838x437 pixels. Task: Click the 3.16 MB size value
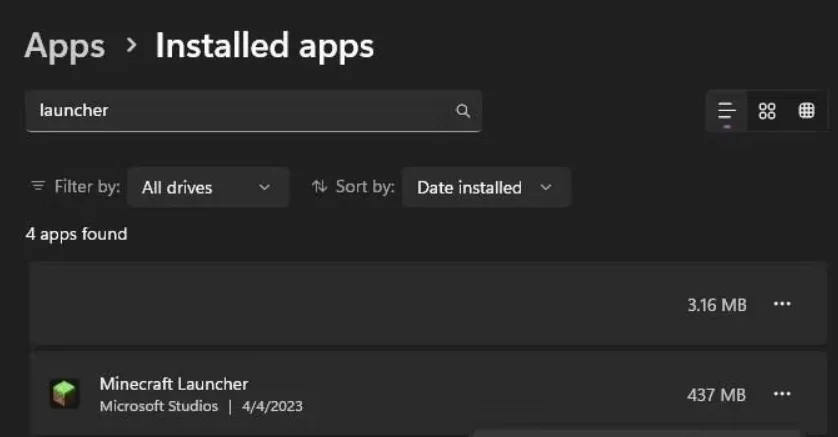[717, 305]
